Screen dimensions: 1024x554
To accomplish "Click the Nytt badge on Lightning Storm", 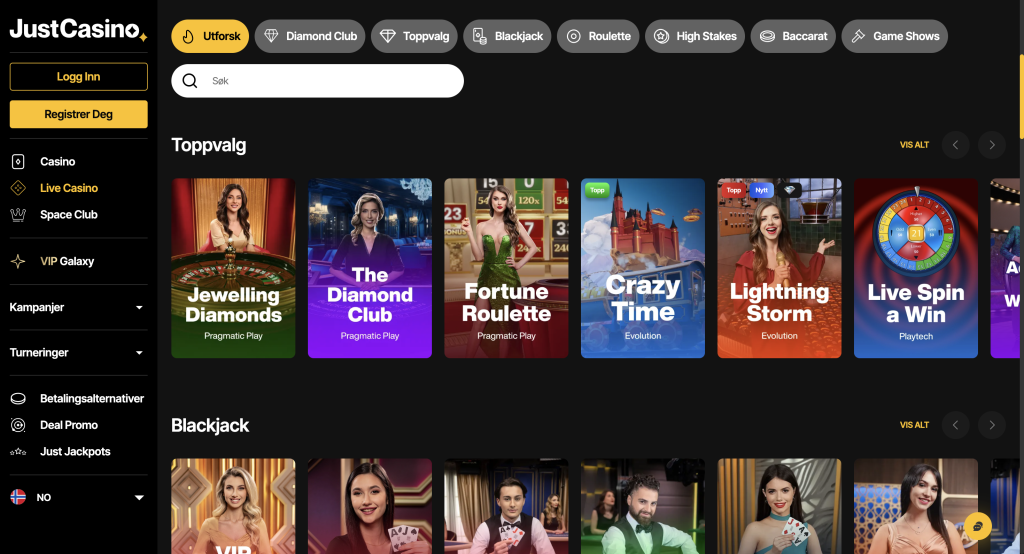I will (761, 190).
